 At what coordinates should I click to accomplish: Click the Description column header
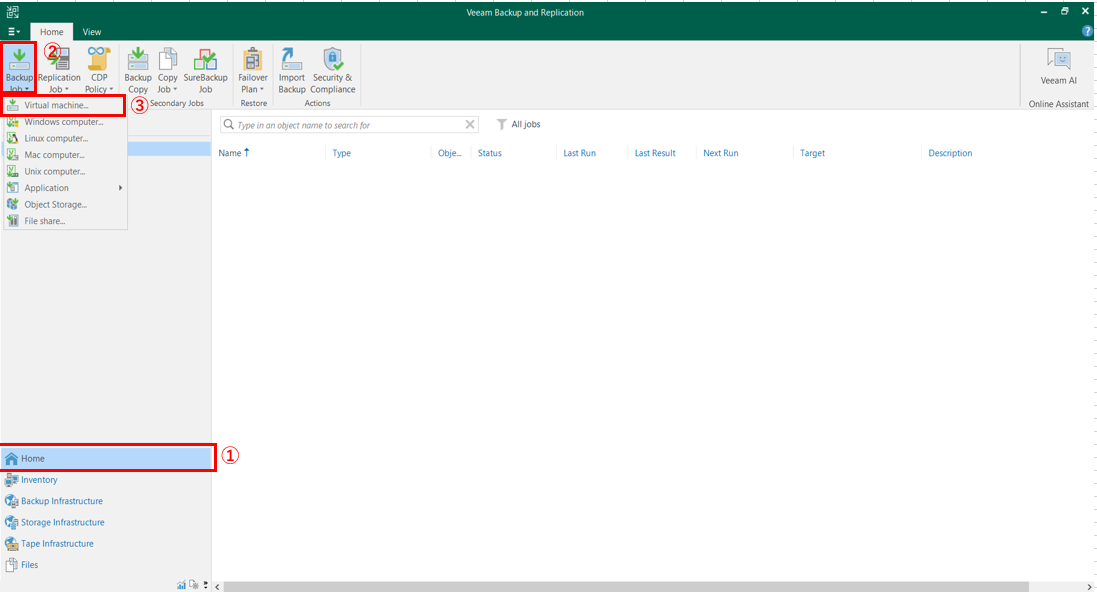[x=950, y=153]
